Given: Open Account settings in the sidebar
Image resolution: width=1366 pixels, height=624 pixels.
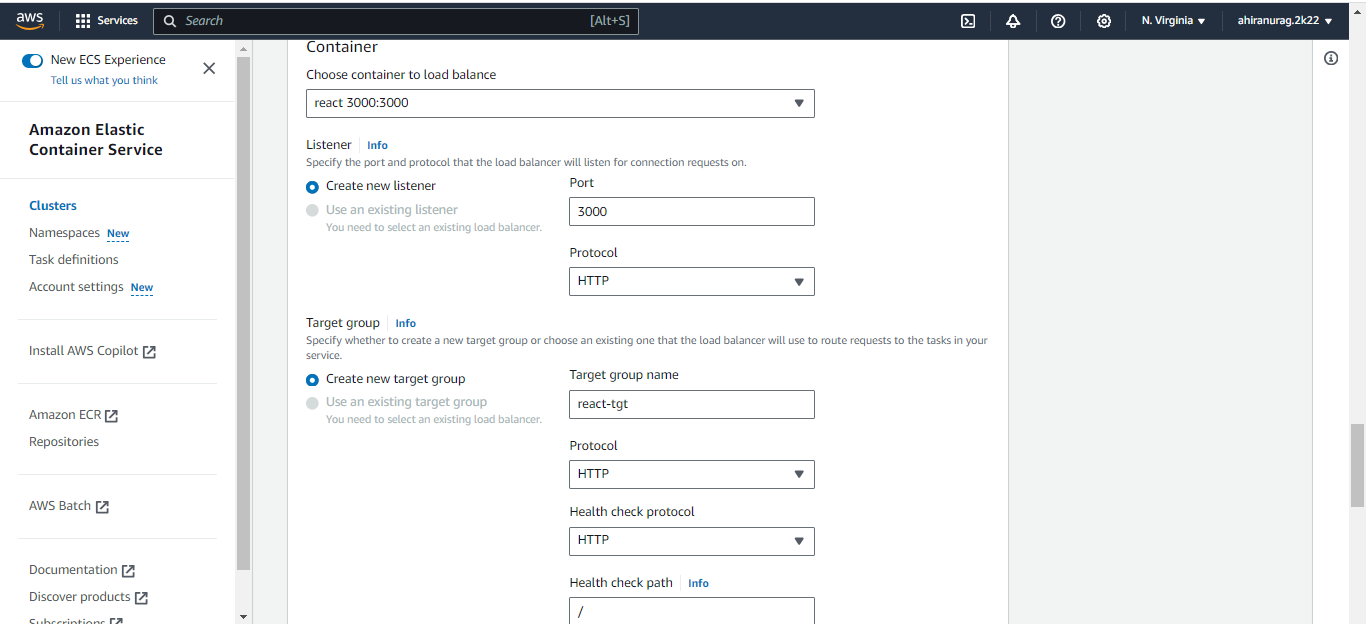Looking at the screenshot, I should click(x=76, y=287).
